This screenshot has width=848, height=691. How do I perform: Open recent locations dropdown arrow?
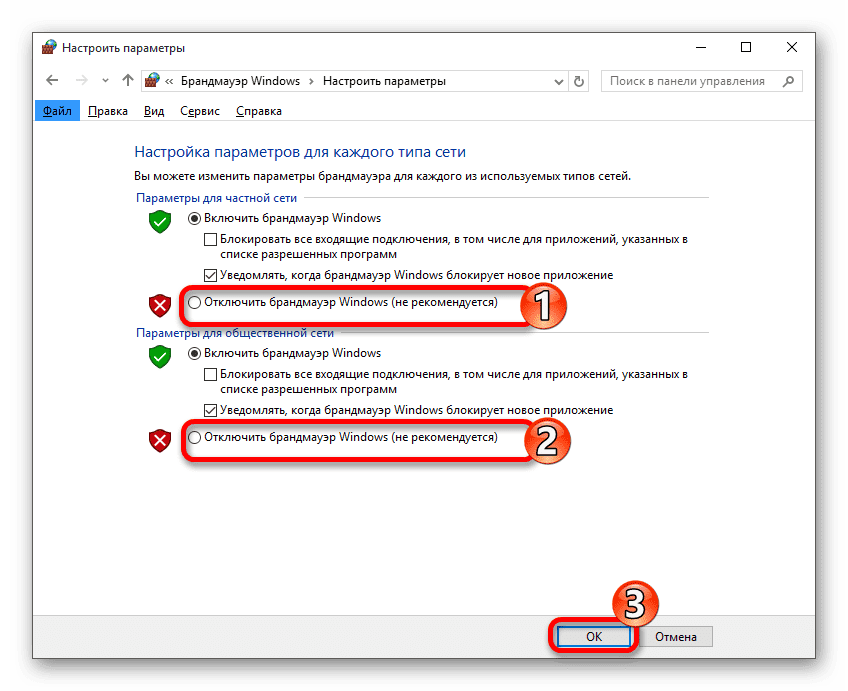click(105, 81)
